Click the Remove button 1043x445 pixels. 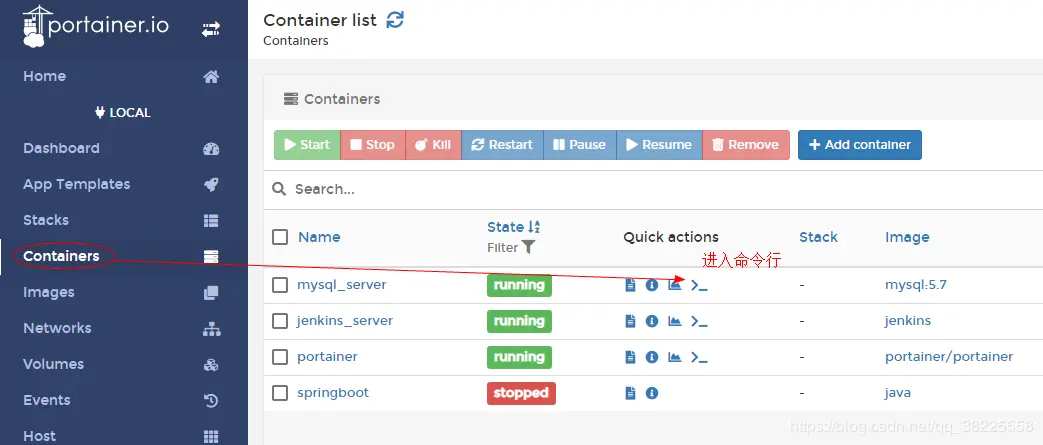tap(746, 144)
